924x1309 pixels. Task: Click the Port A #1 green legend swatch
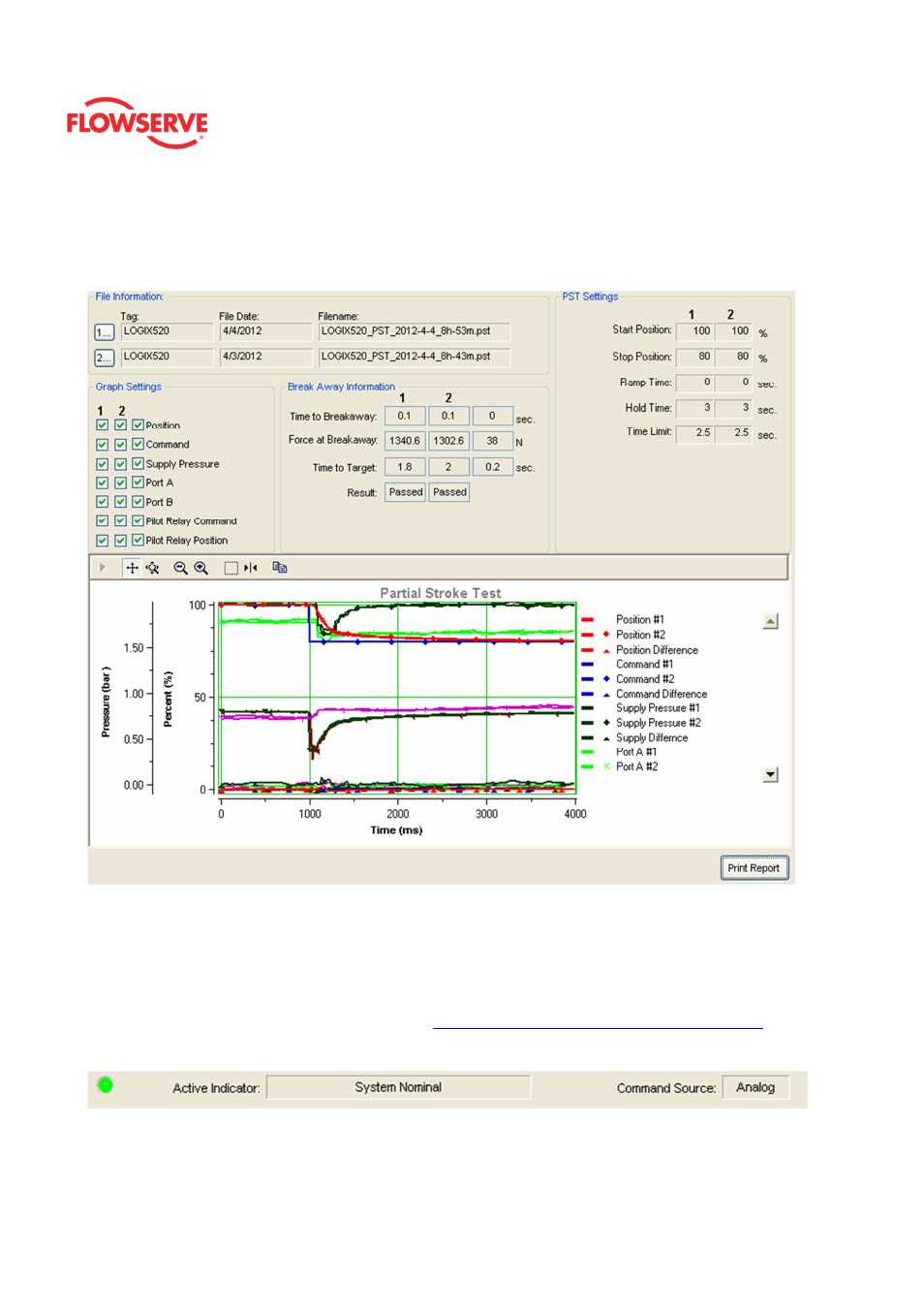tap(587, 752)
